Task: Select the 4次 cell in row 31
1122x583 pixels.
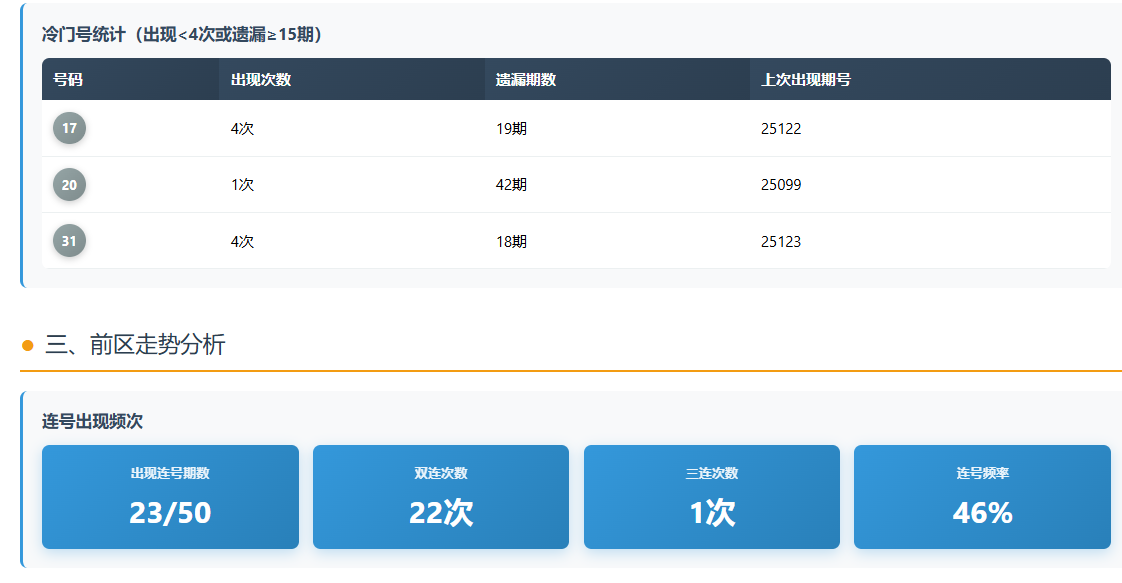Action: (x=351, y=241)
